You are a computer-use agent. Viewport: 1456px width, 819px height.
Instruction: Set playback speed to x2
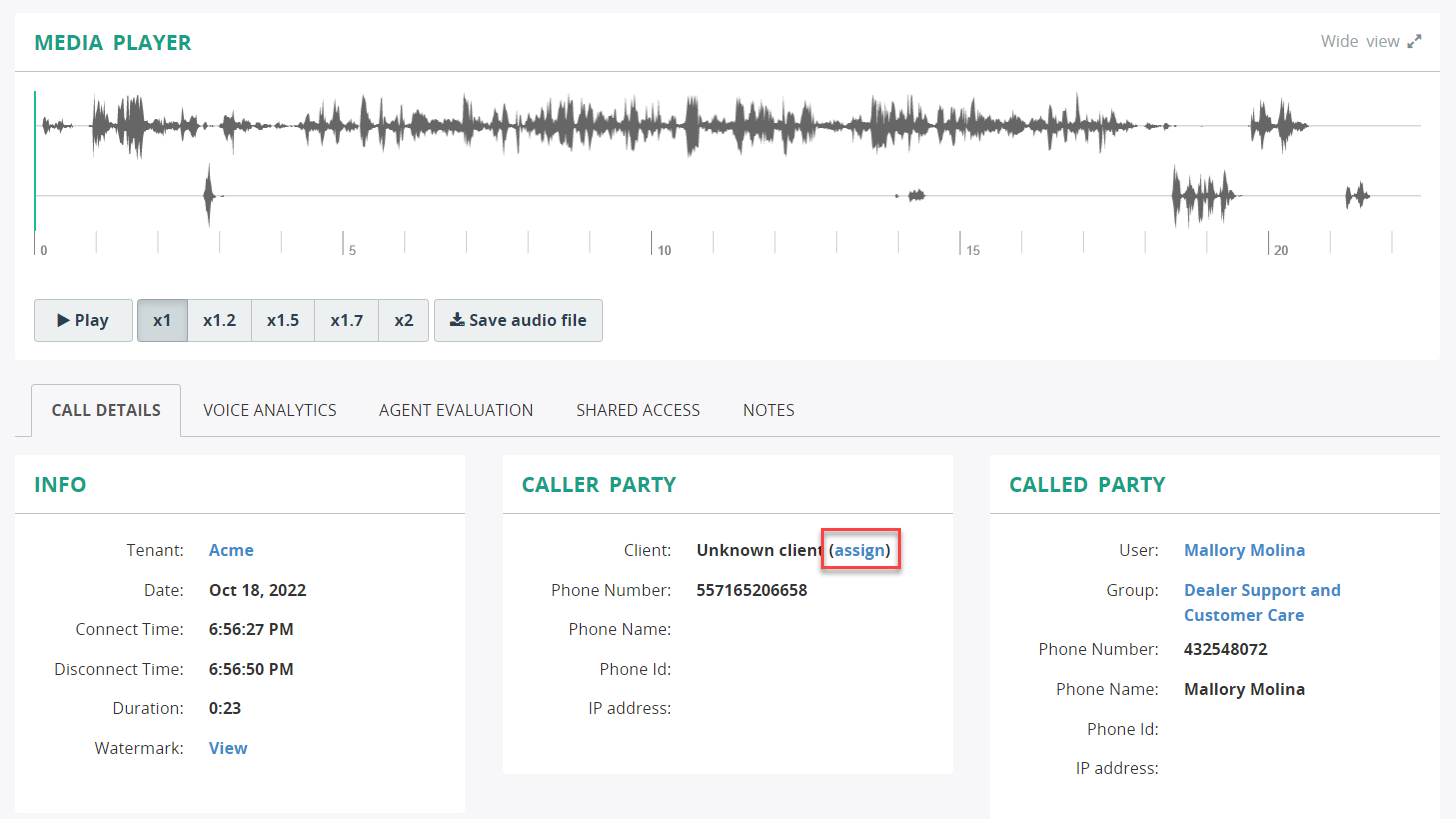click(404, 321)
